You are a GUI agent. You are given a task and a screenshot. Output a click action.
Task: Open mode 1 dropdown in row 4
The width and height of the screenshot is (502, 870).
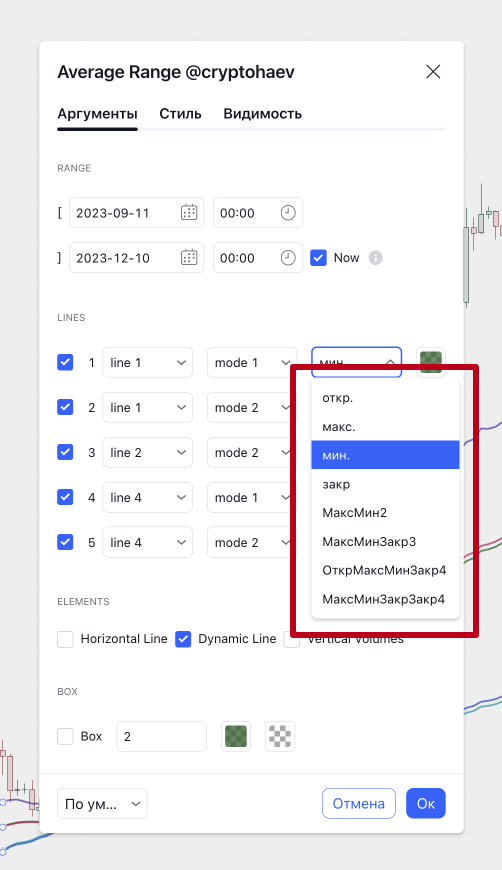[252, 497]
